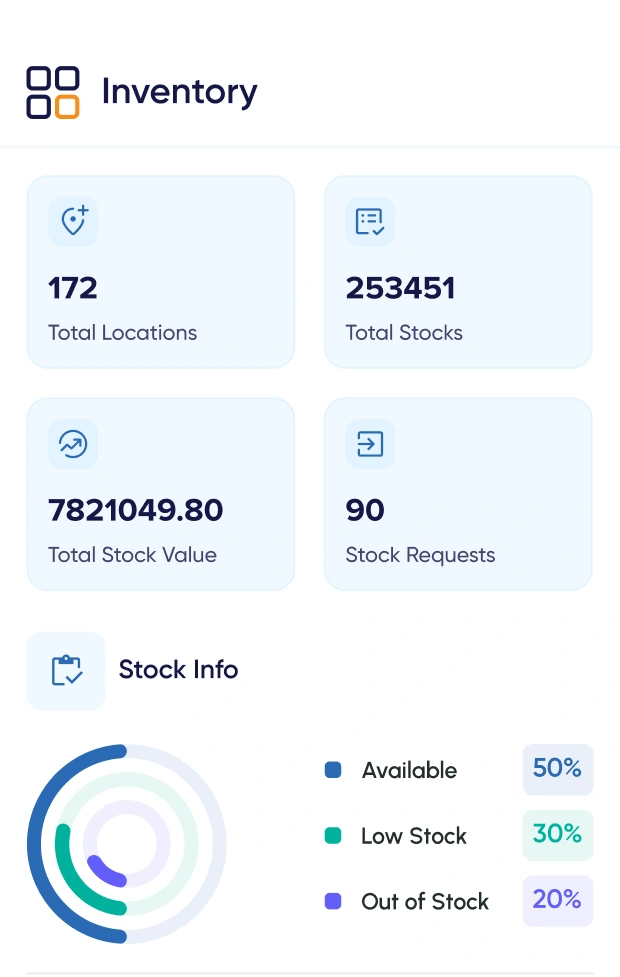
Task: Select the add-location pin icon
Action: coord(72,222)
